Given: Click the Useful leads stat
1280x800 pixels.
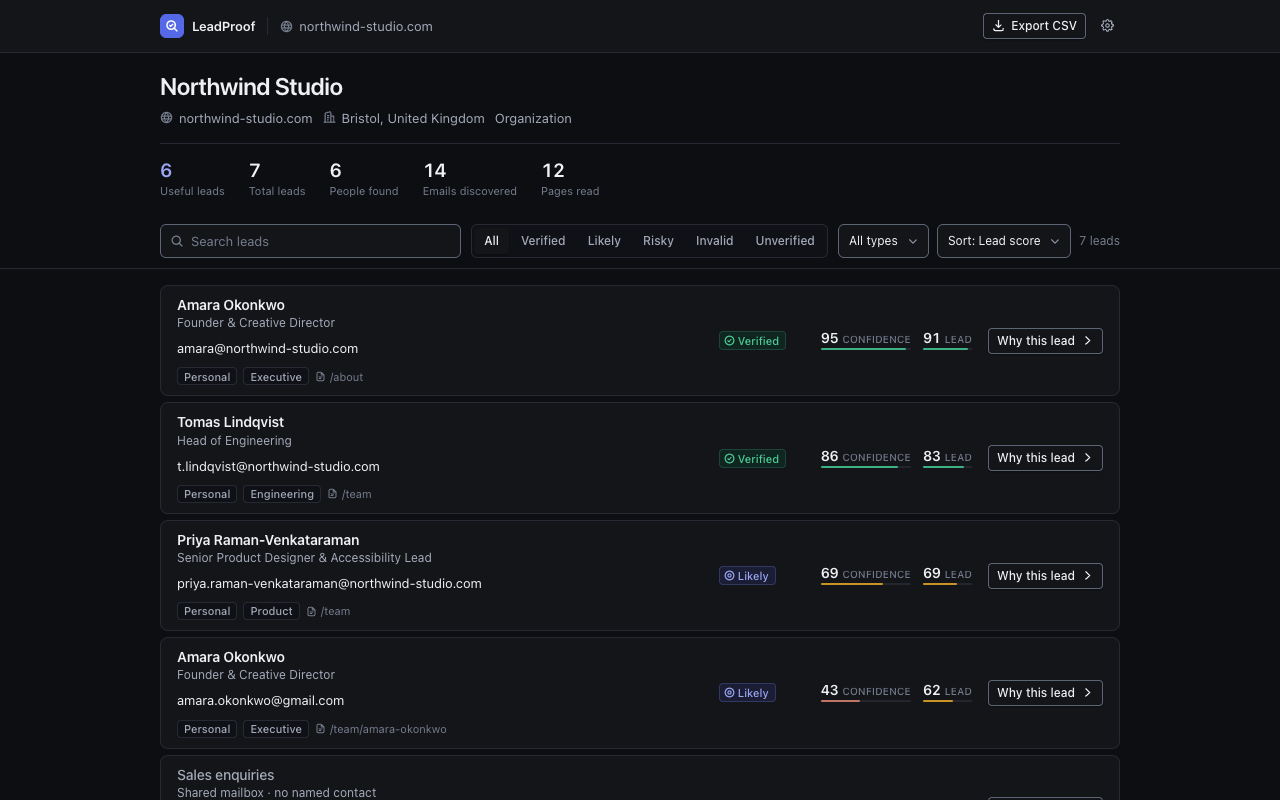Looking at the screenshot, I should tap(192, 179).
